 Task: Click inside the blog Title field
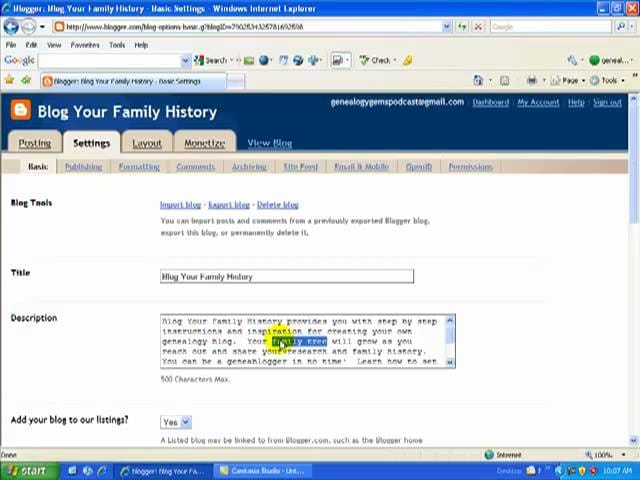[286, 277]
